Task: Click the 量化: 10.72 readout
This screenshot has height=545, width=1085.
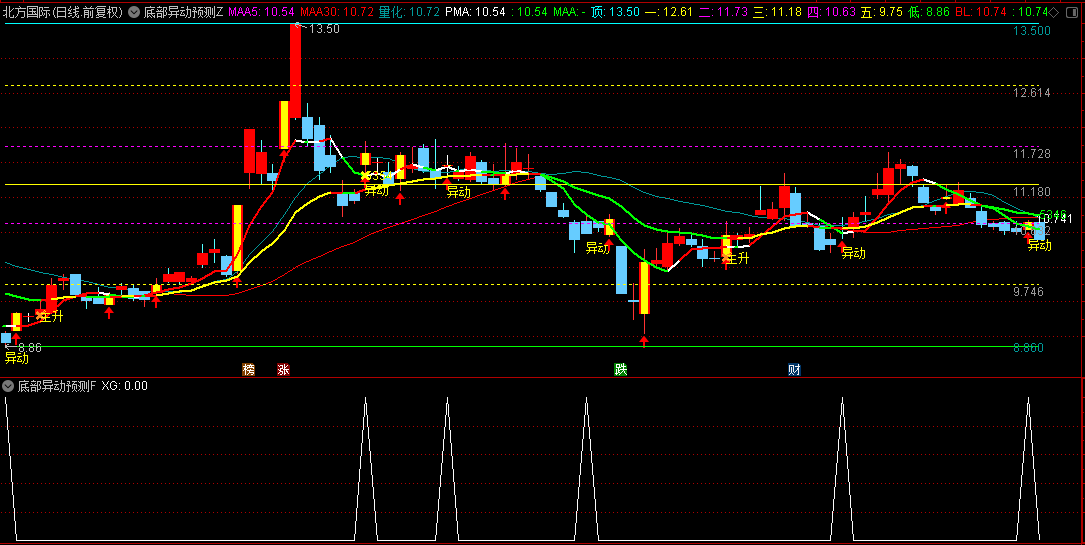Action: (x=410, y=12)
